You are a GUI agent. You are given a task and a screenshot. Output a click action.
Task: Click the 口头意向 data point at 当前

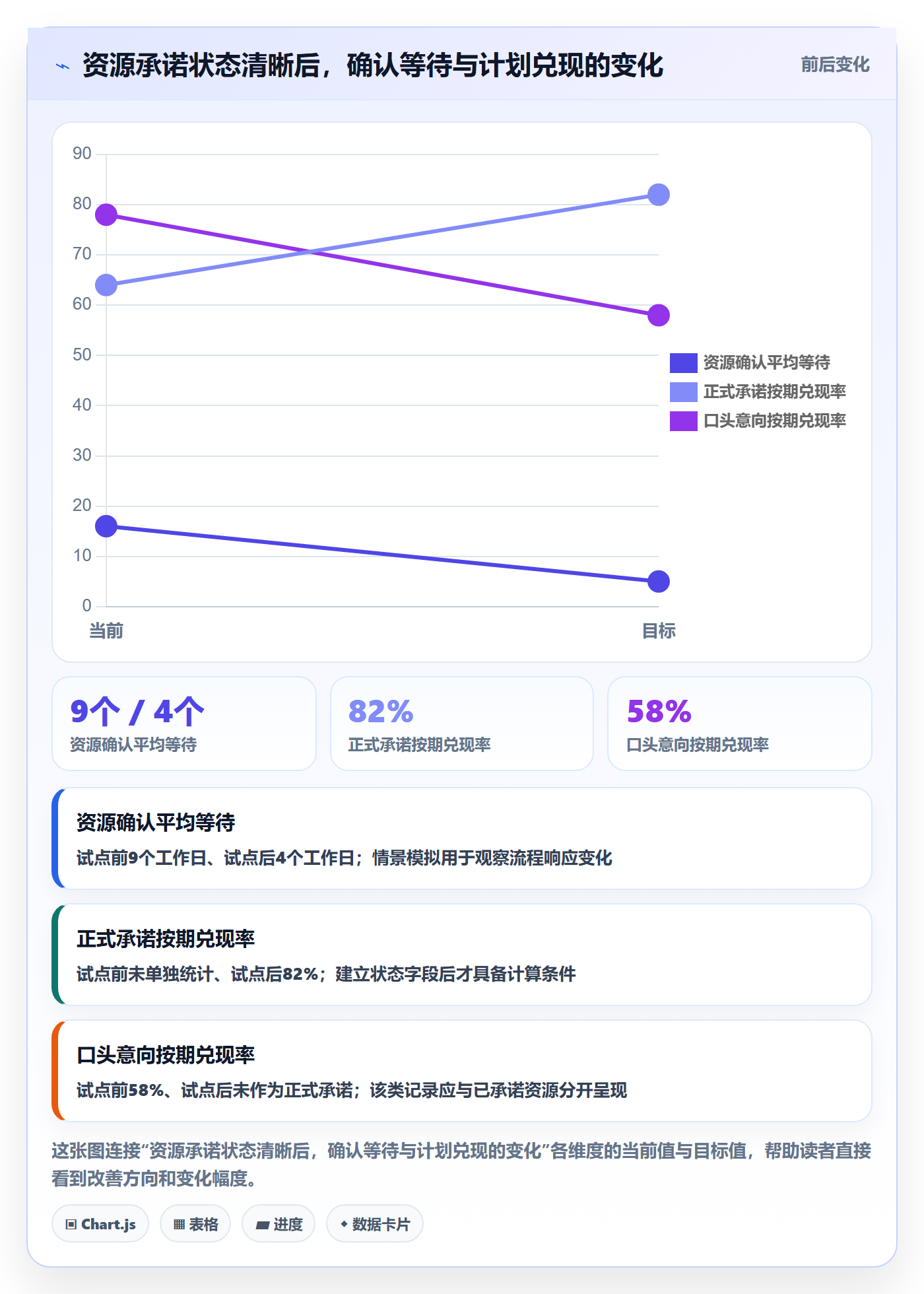point(106,215)
